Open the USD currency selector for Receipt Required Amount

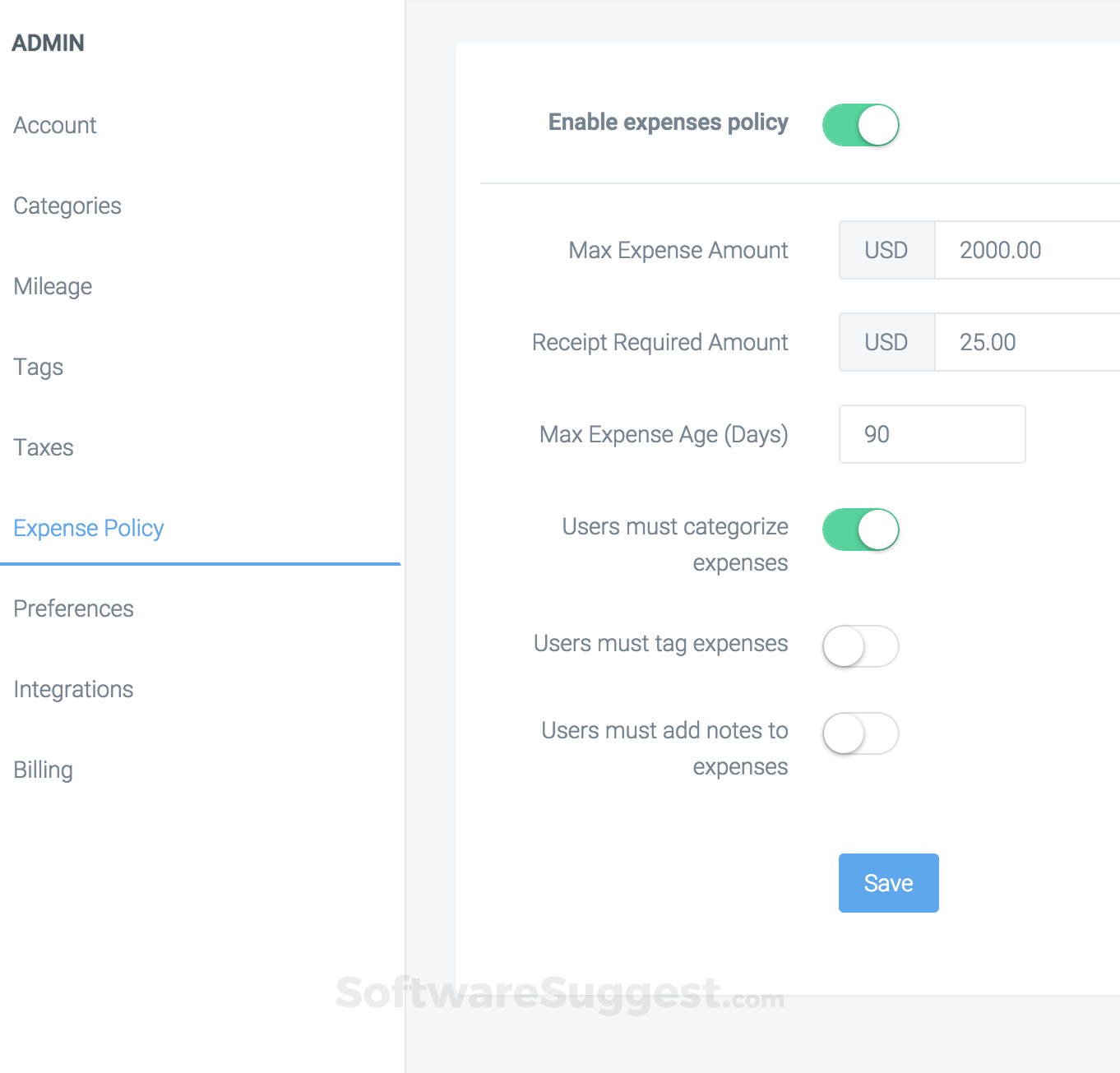coord(886,342)
